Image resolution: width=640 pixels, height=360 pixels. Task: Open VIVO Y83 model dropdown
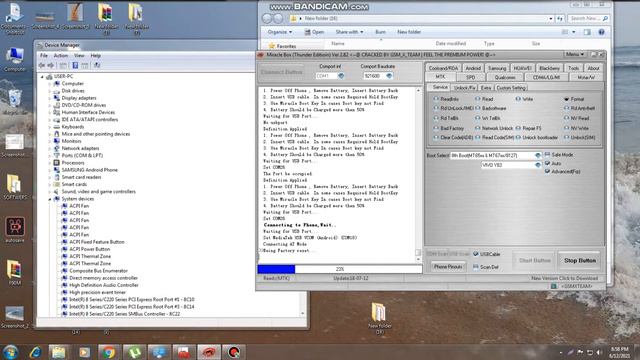[538, 165]
